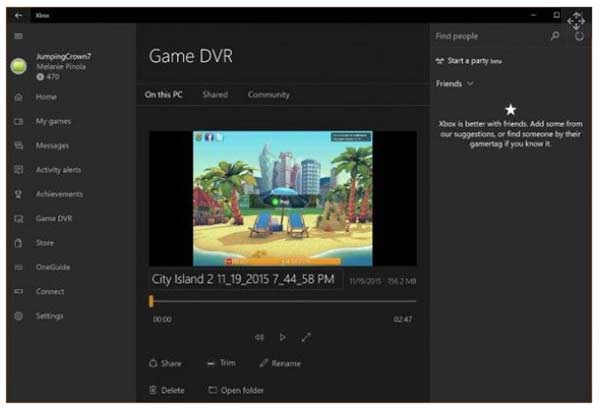This screenshot has height=408, width=600.
Task: Open Activity alerts in sidebar
Action: point(59,170)
